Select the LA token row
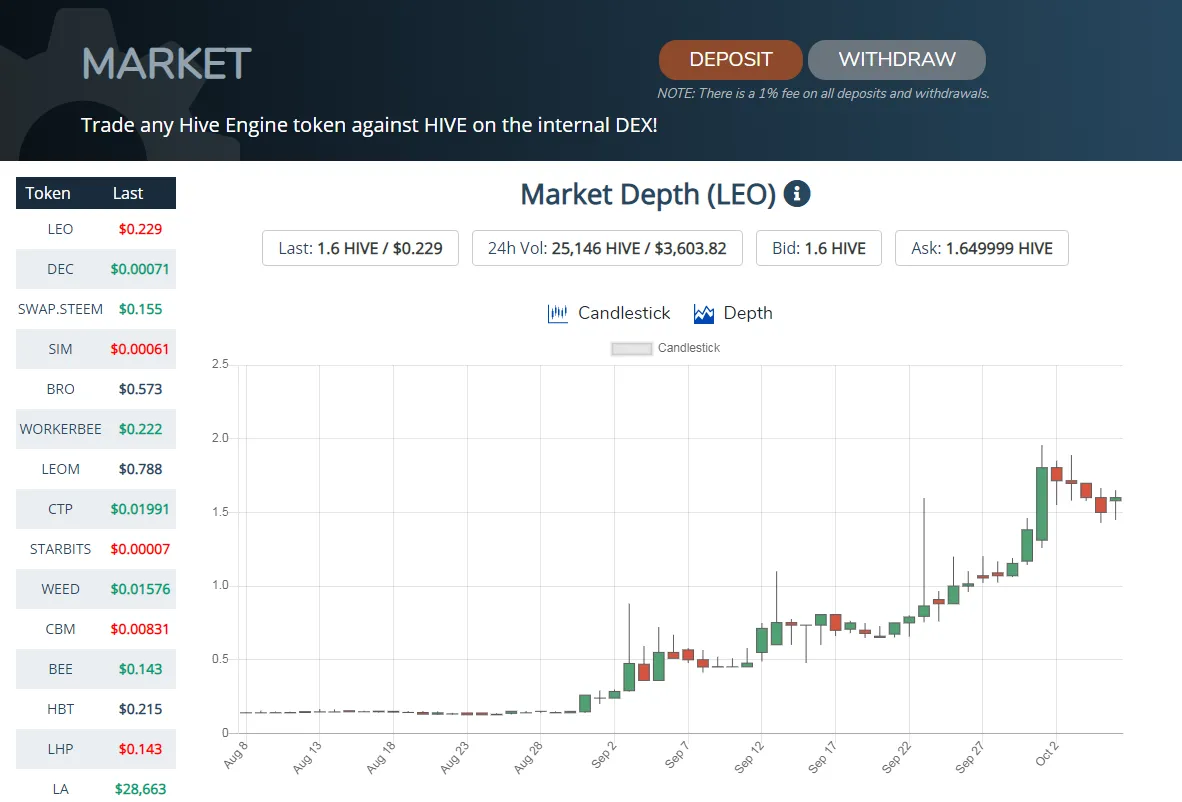Viewport: 1182px width, 802px height. pos(96,785)
